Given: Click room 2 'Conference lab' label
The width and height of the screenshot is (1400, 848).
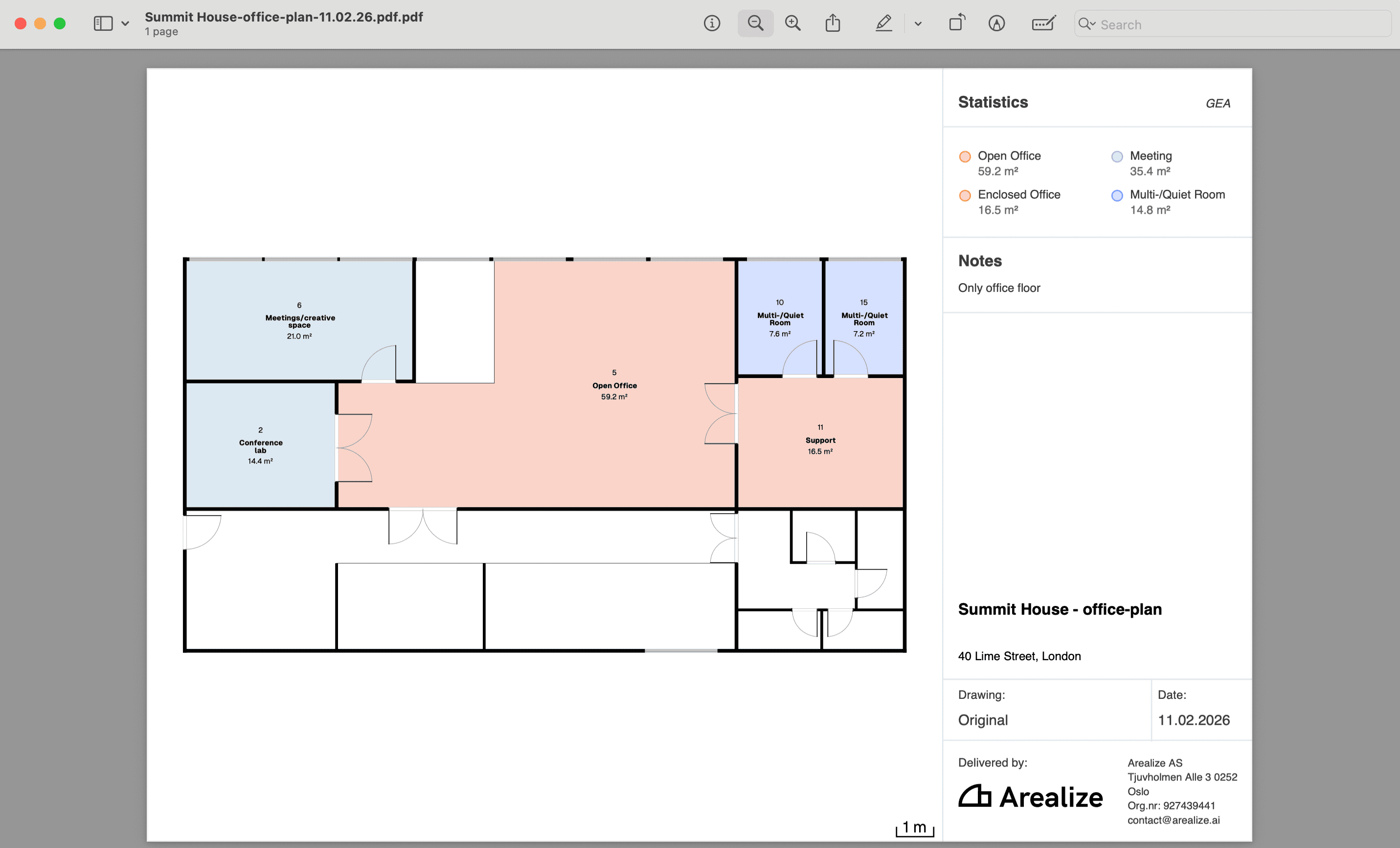Looking at the screenshot, I should tap(261, 446).
